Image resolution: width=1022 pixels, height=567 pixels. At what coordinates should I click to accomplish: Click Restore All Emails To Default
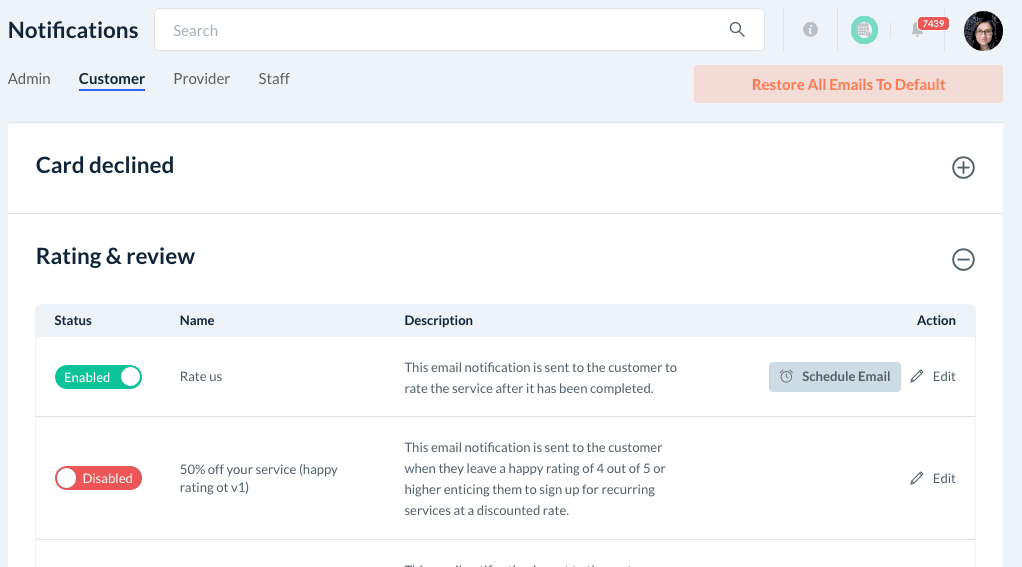[848, 85]
